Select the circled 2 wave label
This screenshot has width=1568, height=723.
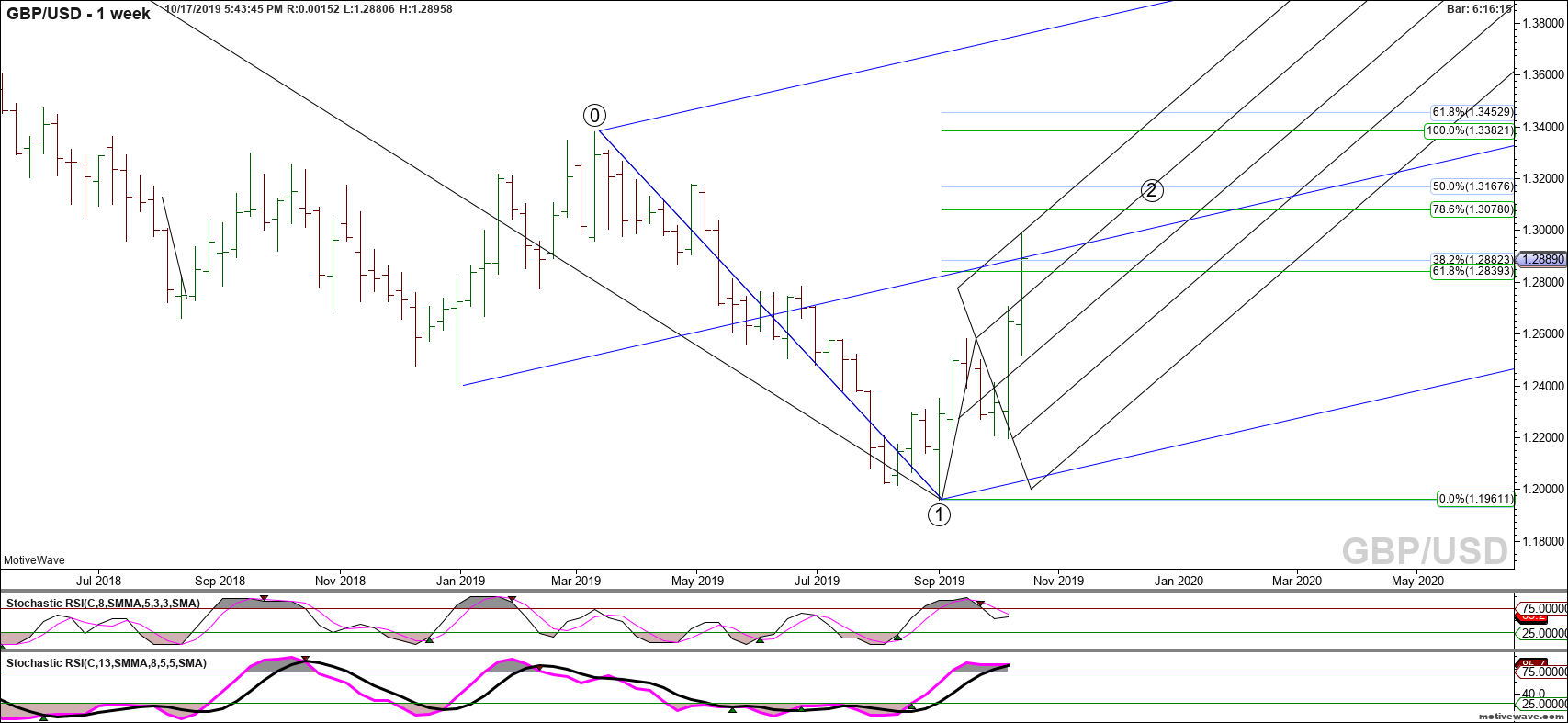click(x=1152, y=190)
